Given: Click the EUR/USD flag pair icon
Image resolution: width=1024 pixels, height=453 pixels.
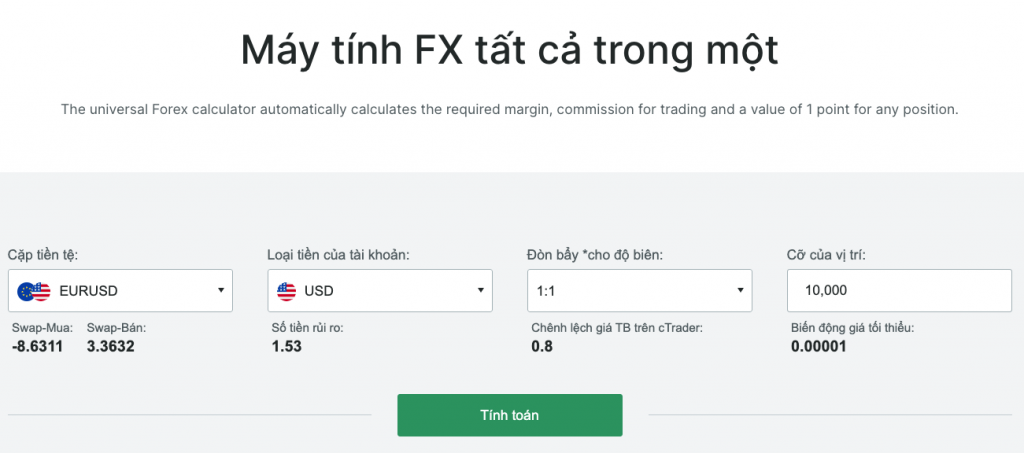Looking at the screenshot, I should pyautogui.click(x=34, y=291).
